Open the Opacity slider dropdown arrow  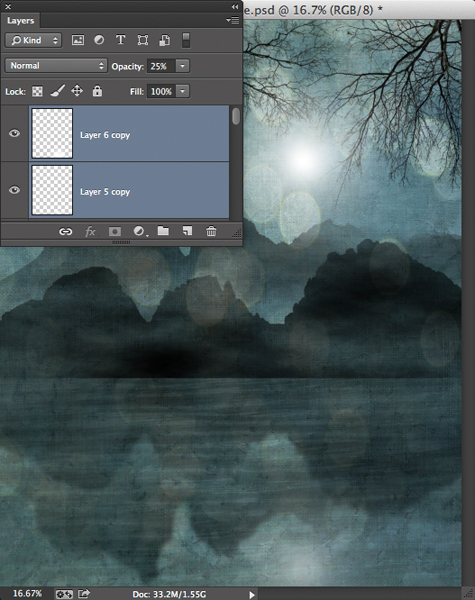coord(183,66)
